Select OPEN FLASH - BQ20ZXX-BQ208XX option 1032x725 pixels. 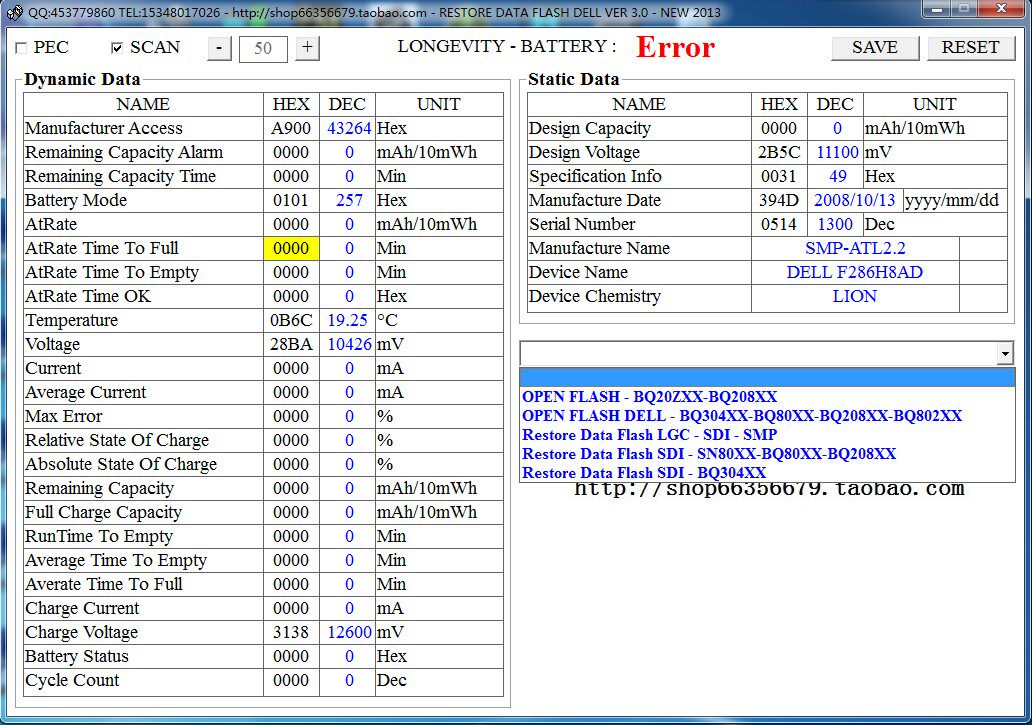point(648,397)
